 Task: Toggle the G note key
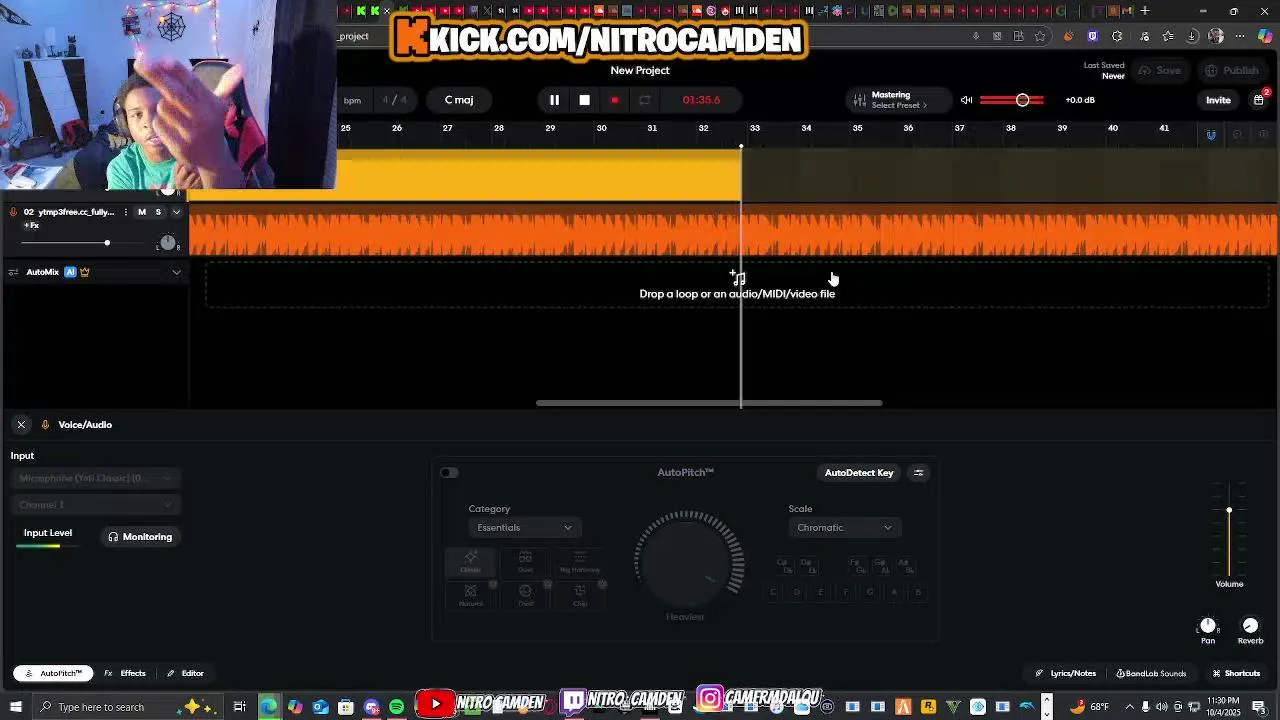(870, 592)
